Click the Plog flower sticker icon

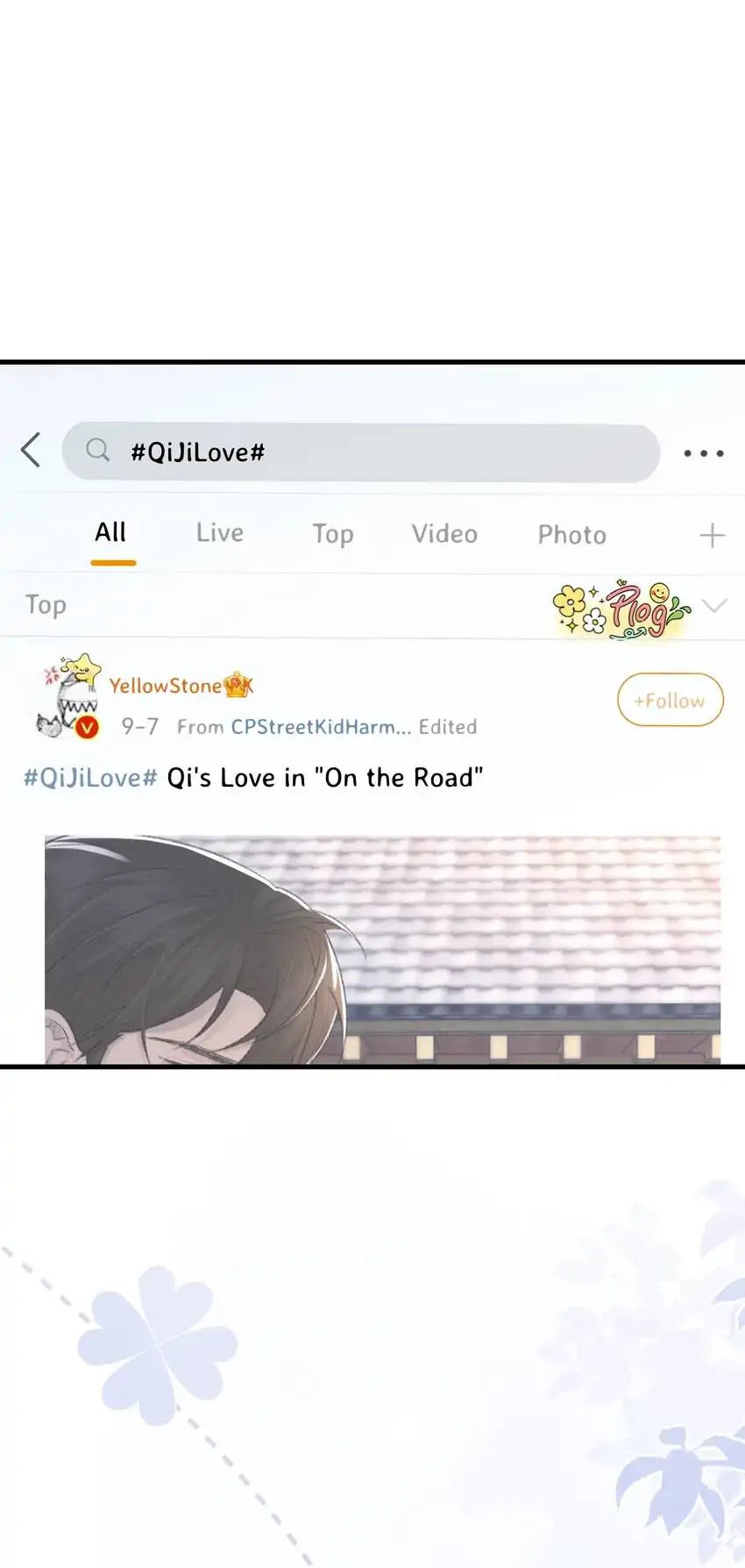pyautogui.click(x=621, y=607)
